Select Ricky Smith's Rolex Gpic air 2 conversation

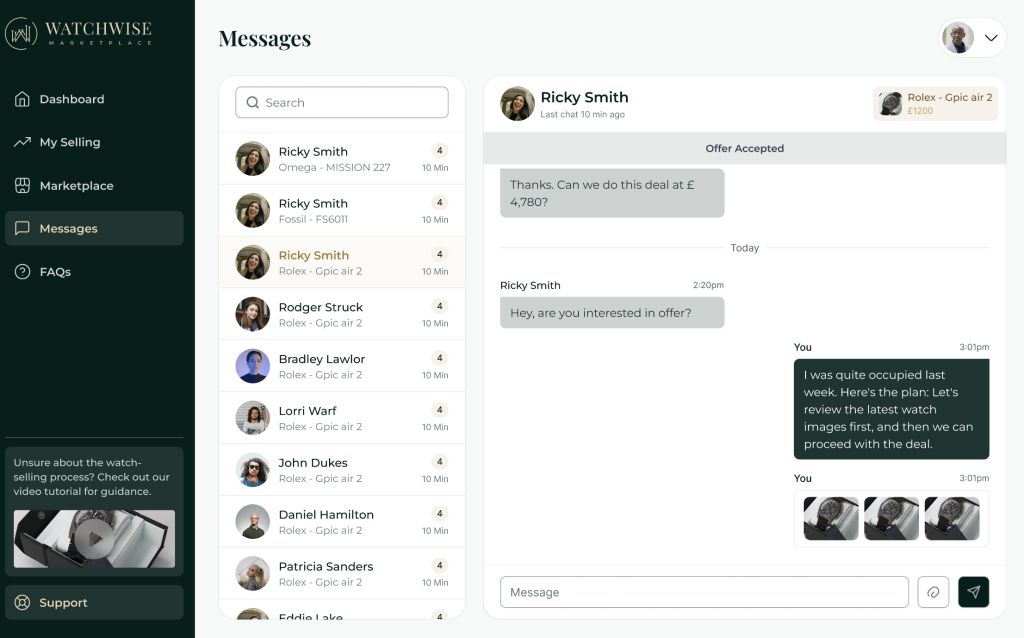click(x=342, y=262)
